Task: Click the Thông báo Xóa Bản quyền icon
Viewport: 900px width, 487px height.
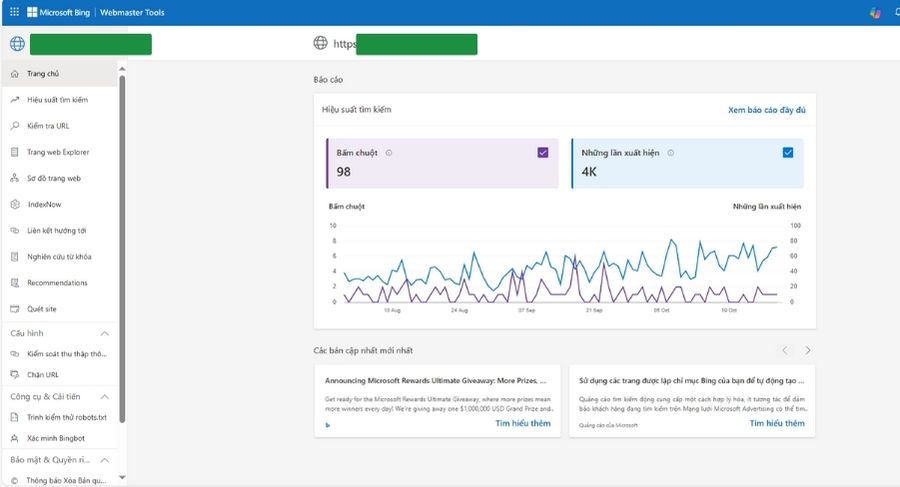Action: (x=15, y=481)
